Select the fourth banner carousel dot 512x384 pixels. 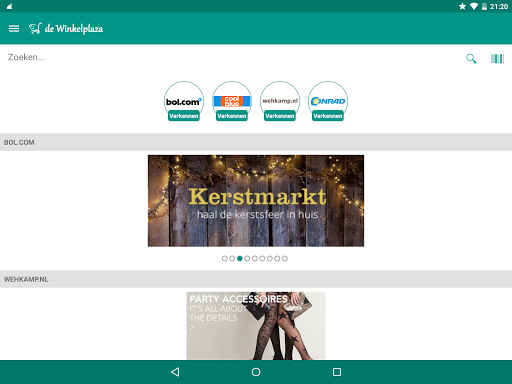tap(247, 258)
